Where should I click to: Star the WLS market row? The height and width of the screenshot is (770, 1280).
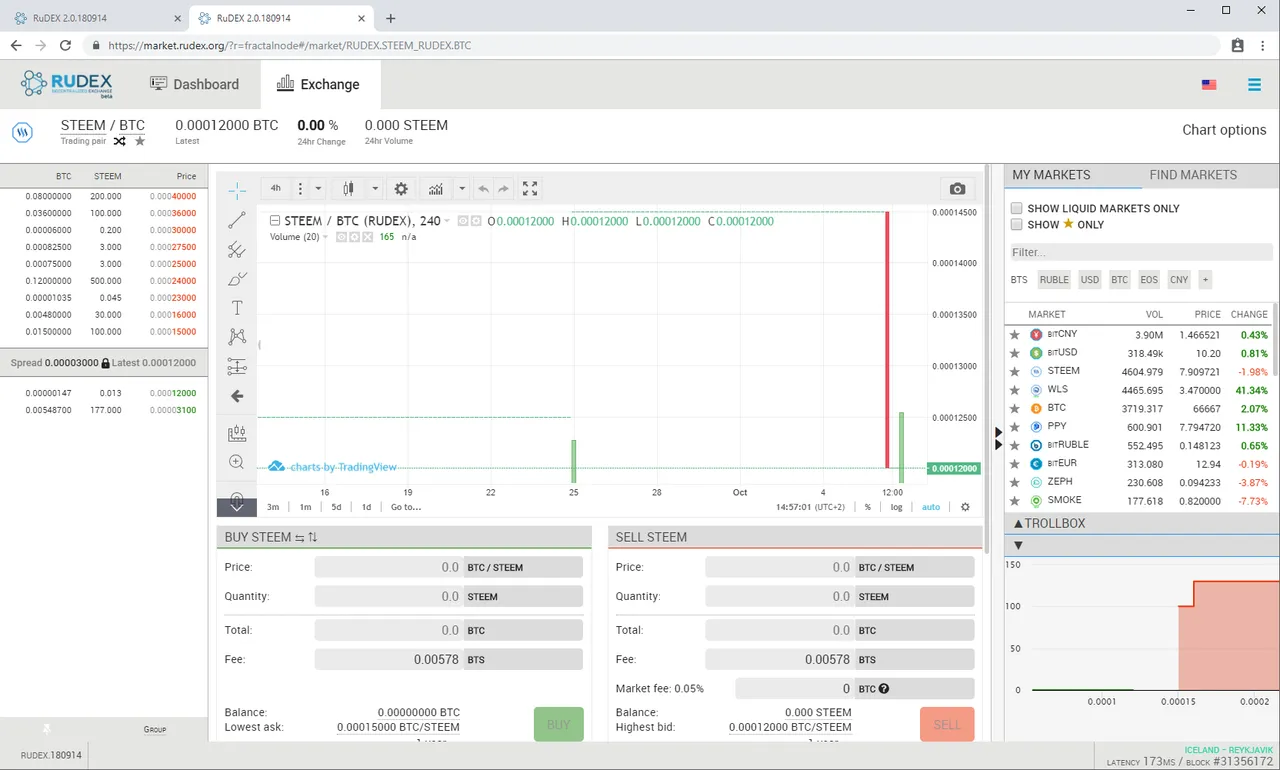pyautogui.click(x=1014, y=390)
